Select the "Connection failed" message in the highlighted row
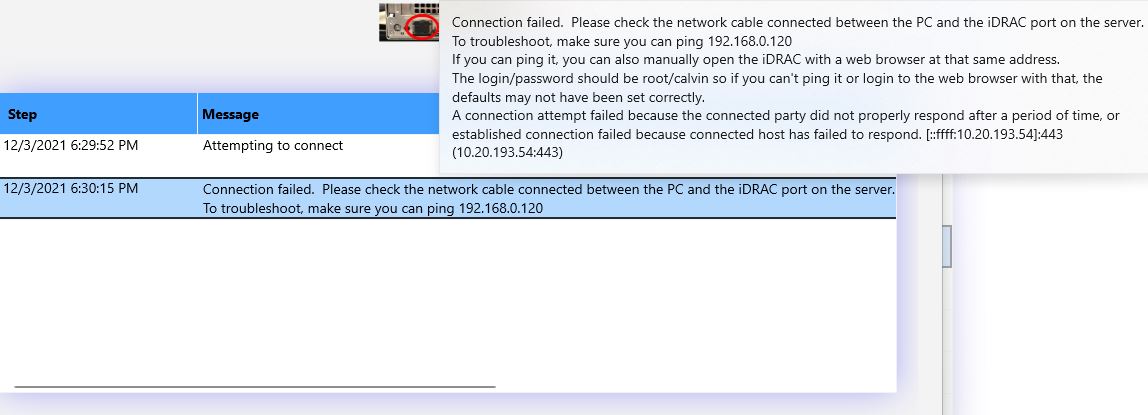Viewport: 1148px width, 415px height. [548, 189]
